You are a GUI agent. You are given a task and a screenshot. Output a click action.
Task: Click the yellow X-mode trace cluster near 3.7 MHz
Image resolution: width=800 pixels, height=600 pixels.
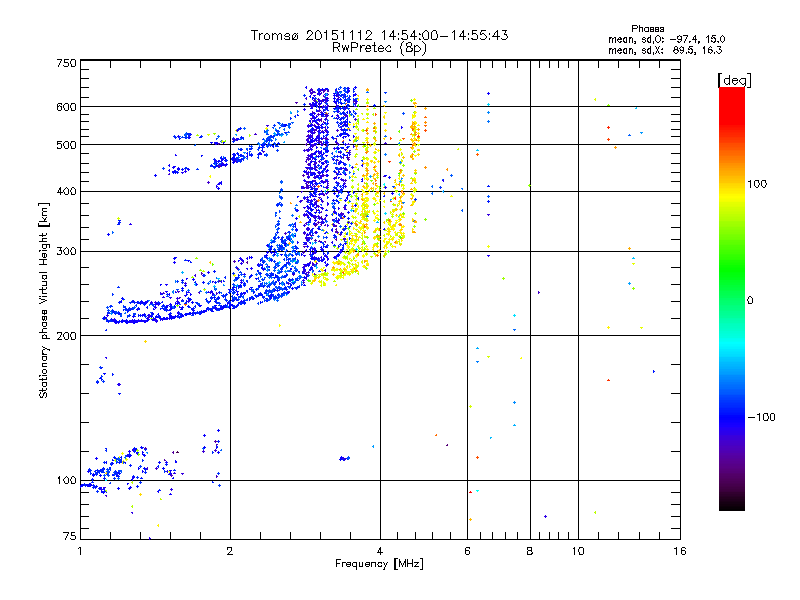click(x=366, y=204)
